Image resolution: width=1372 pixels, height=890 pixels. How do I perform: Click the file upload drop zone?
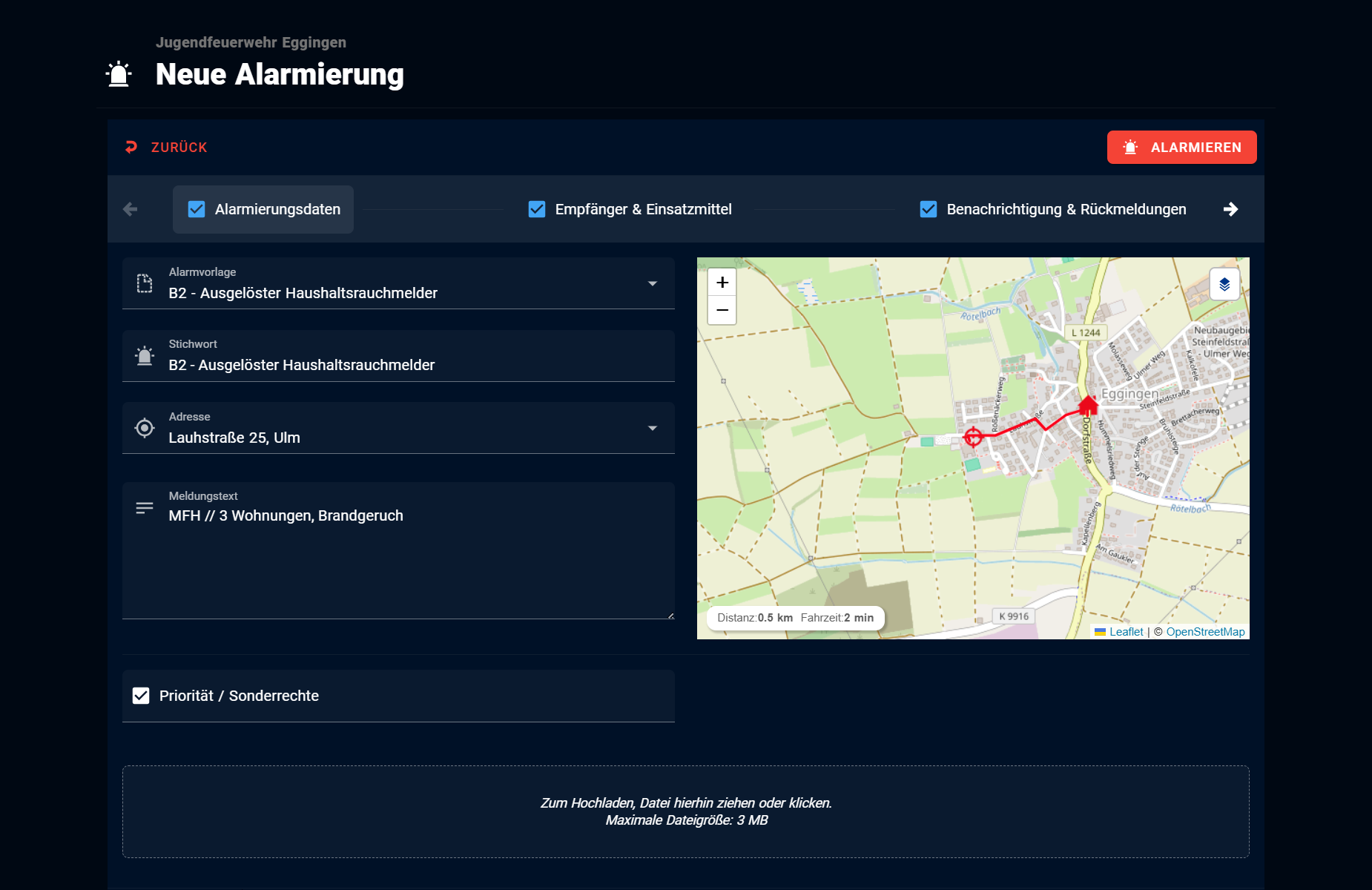click(685, 811)
